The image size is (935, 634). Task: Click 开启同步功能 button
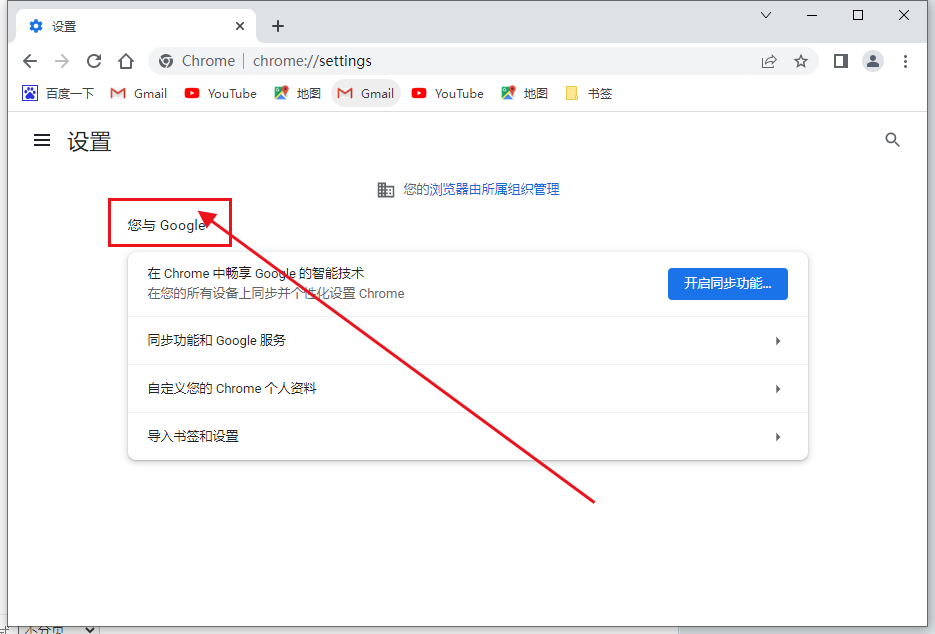727,284
